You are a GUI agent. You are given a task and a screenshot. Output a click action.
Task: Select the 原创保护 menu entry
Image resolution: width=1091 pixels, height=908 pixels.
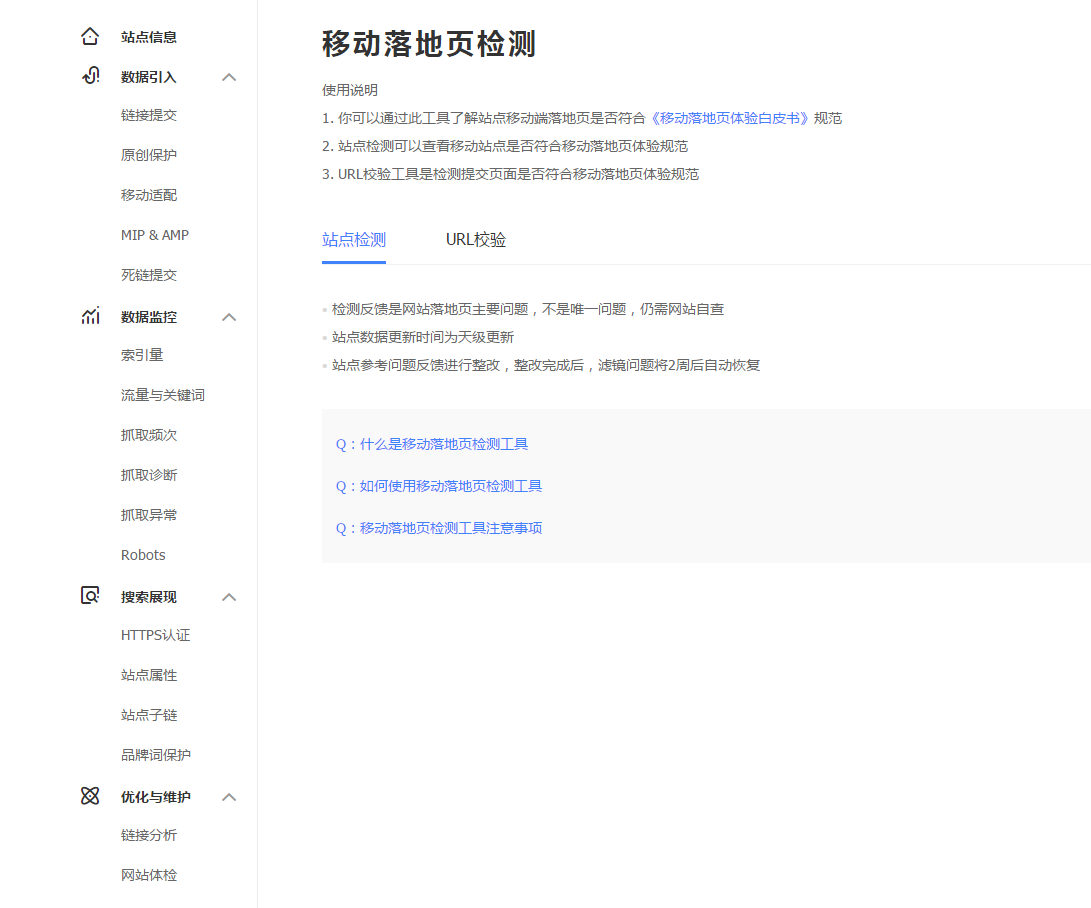[147, 154]
